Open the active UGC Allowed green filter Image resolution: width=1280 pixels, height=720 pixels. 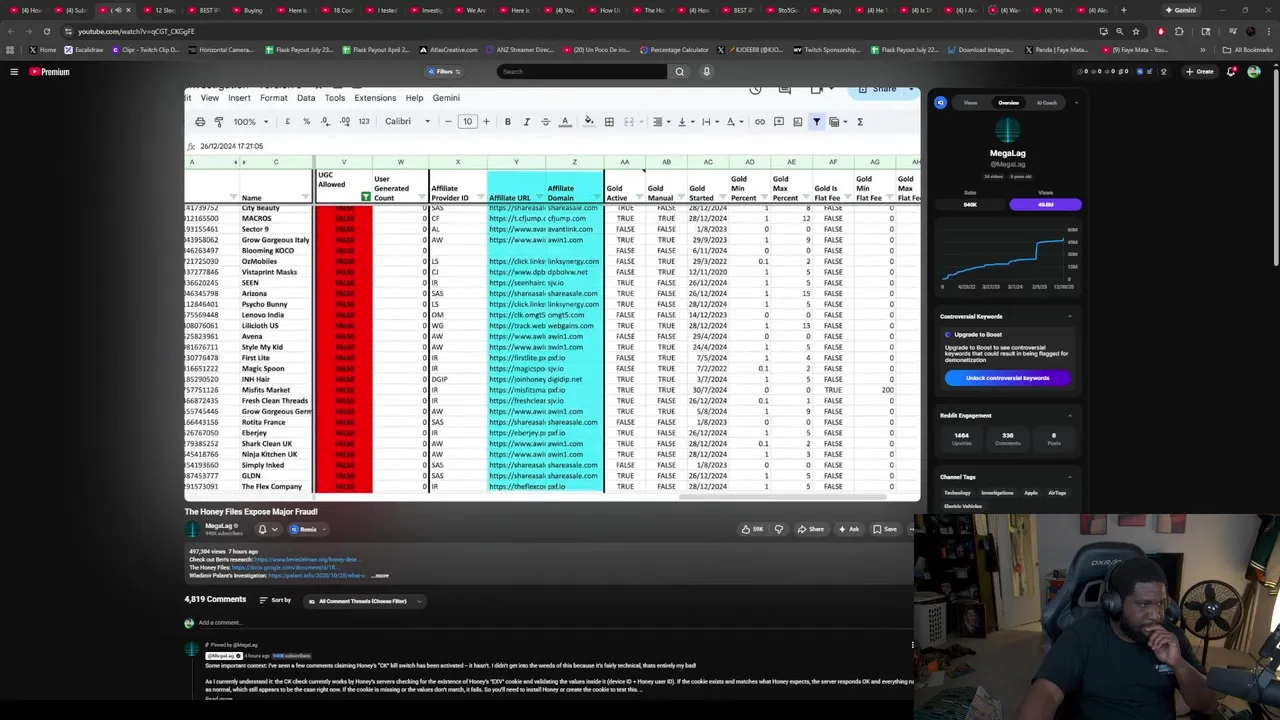365,197
